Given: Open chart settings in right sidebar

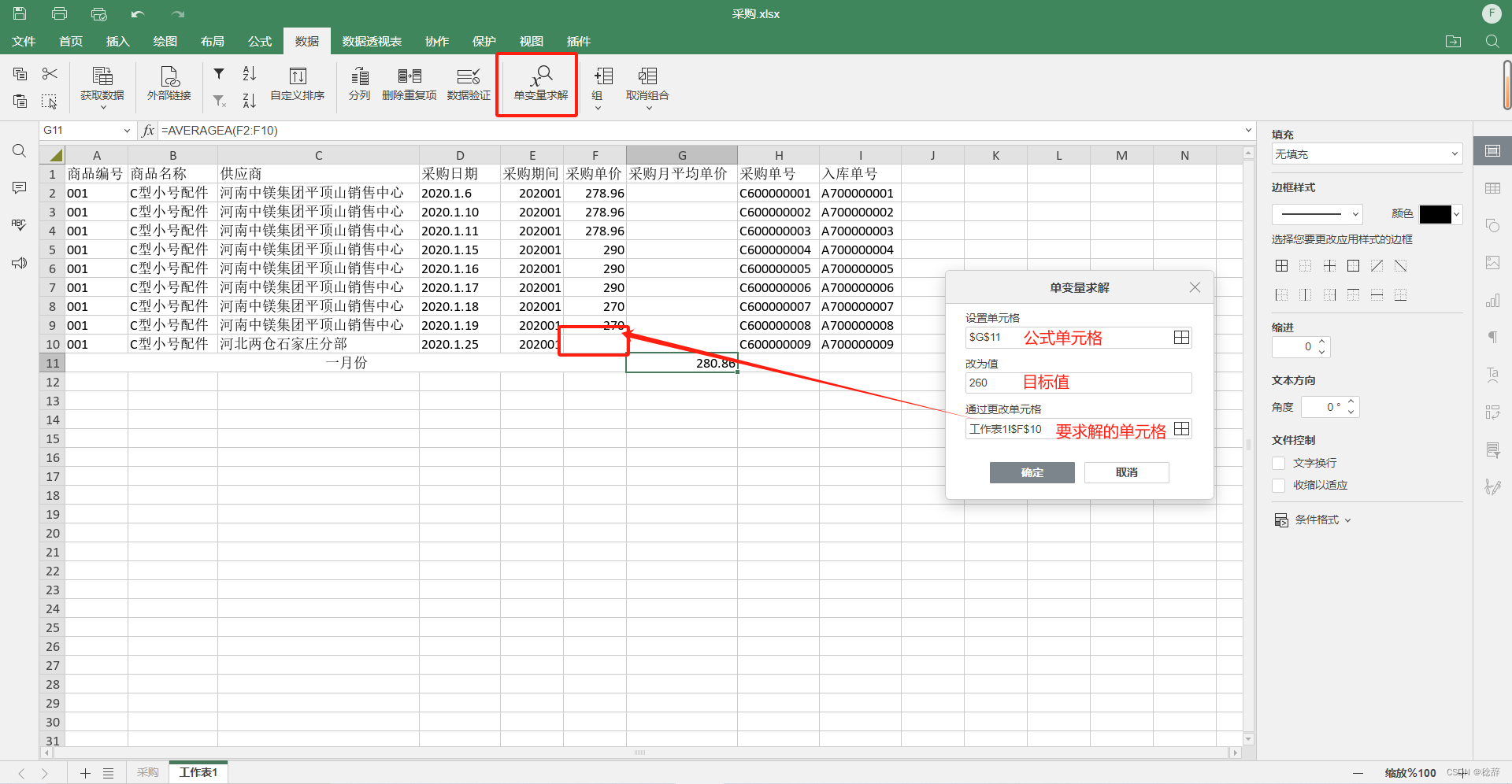Looking at the screenshot, I should tap(1492, 301).
